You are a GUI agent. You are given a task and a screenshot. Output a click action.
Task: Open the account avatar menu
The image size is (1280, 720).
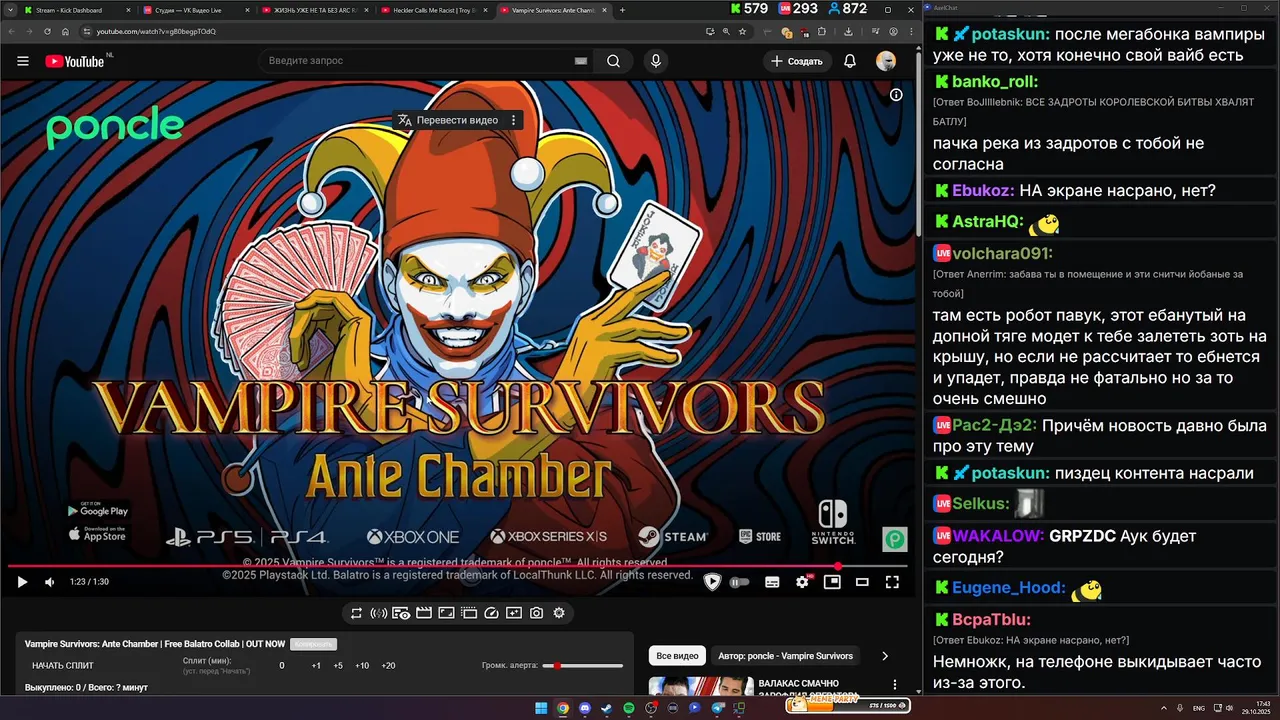(886, 61)
